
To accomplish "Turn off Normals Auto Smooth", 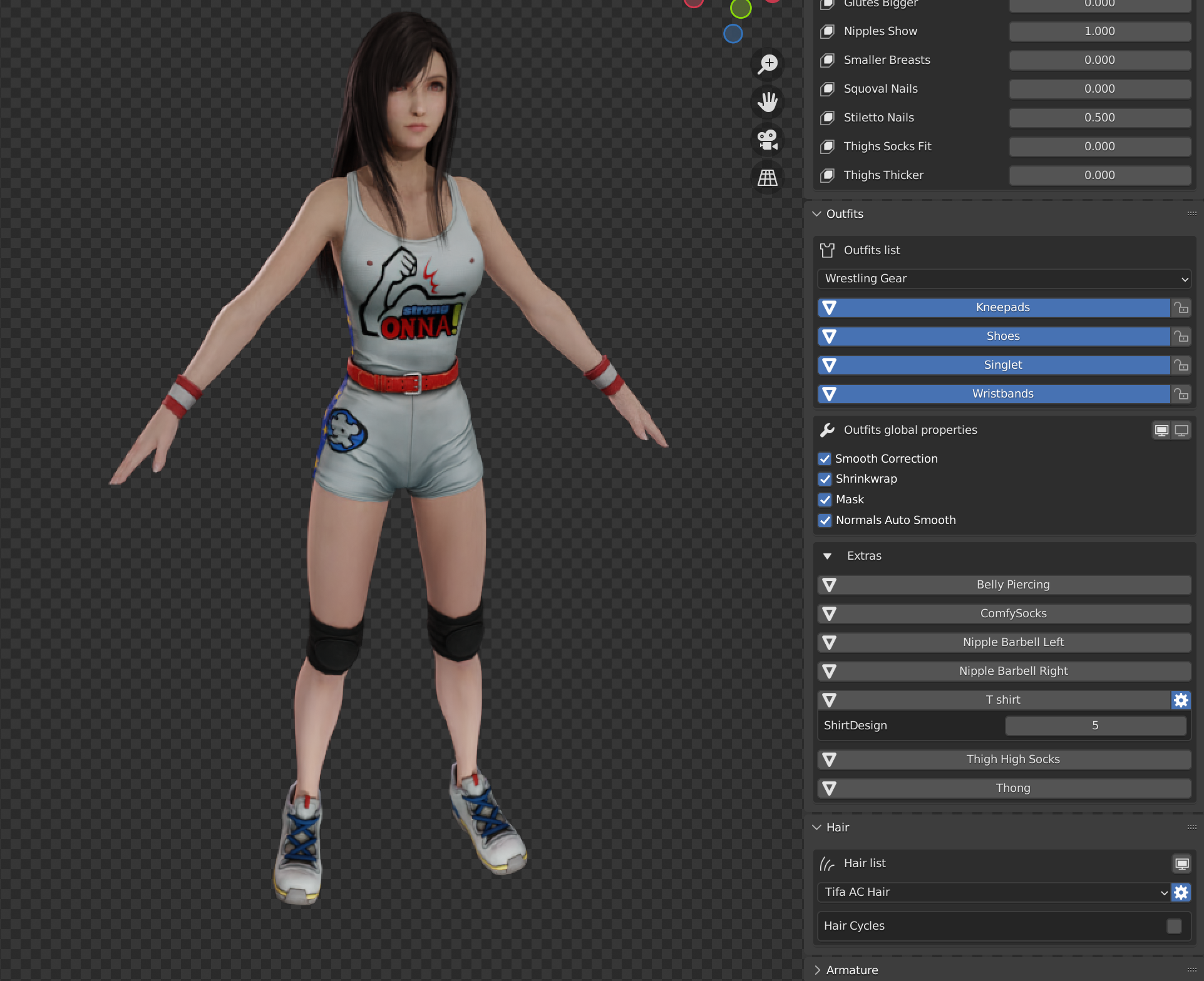I will coord(825,520).
